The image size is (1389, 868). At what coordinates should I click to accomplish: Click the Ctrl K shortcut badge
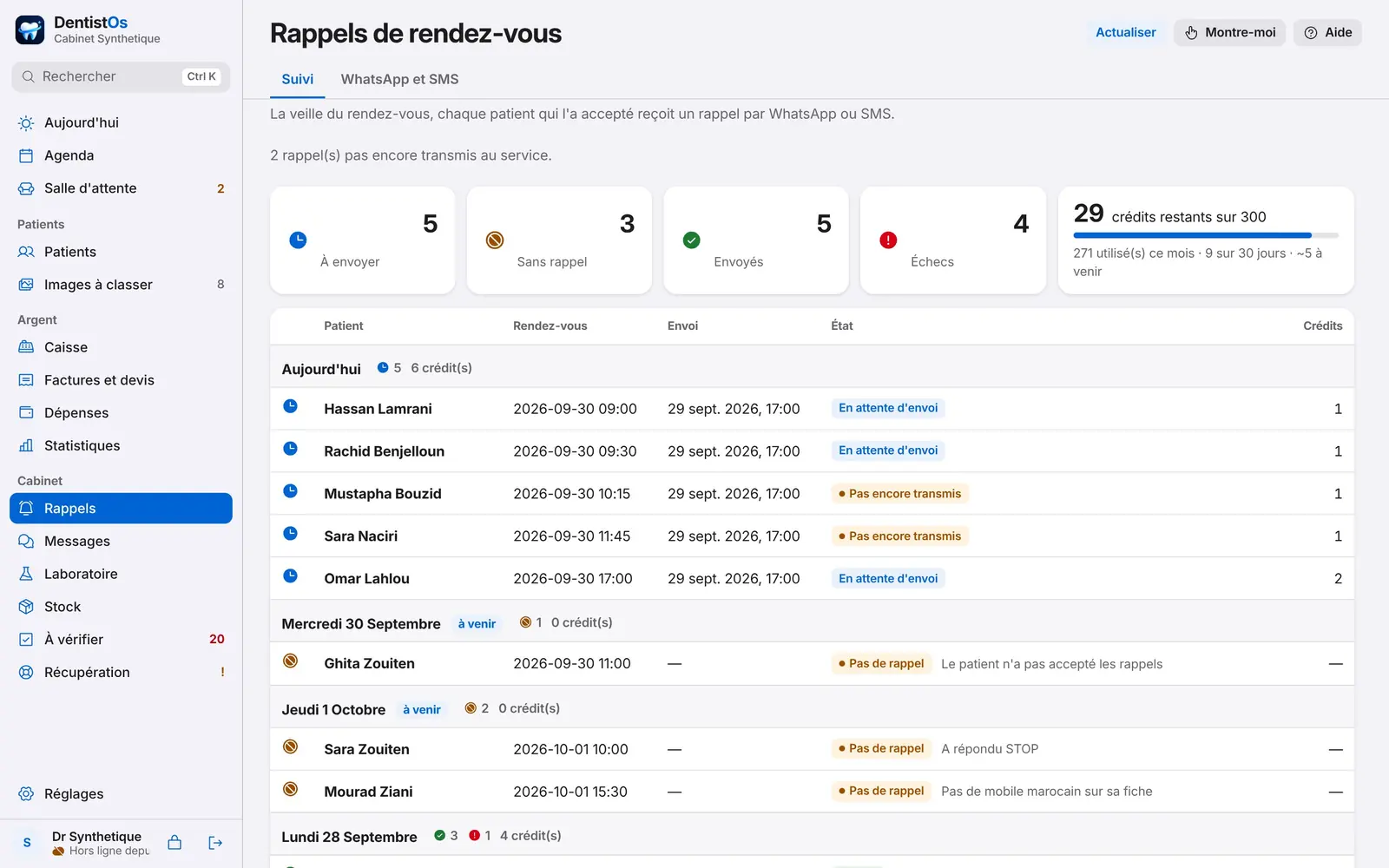coord(201,76)
